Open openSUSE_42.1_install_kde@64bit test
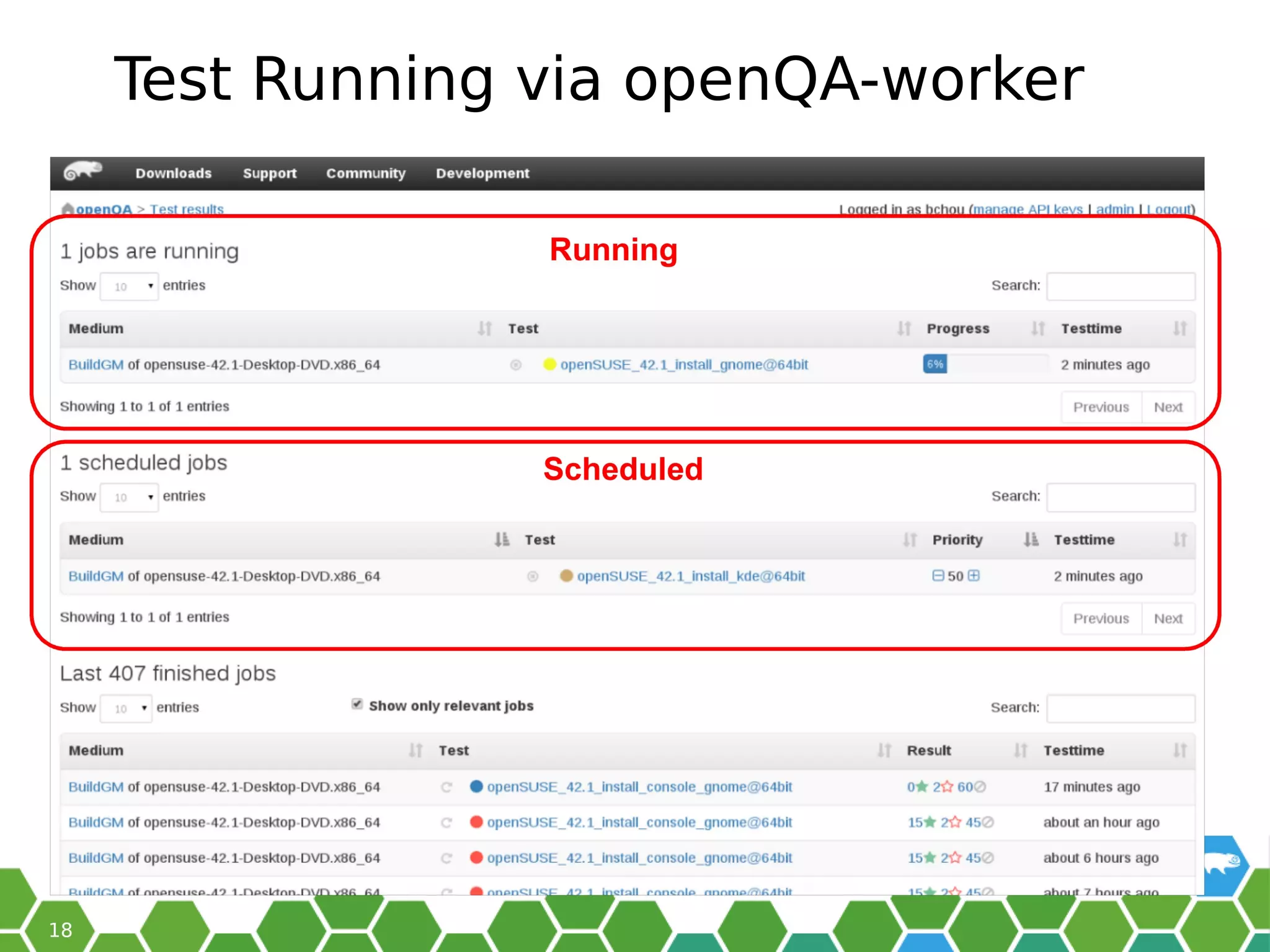 (x=691, y=576)
